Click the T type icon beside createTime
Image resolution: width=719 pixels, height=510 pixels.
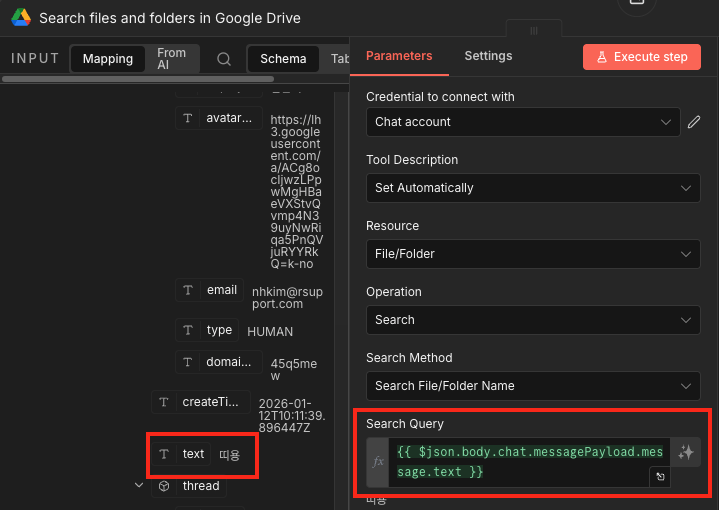coord(164,402)
